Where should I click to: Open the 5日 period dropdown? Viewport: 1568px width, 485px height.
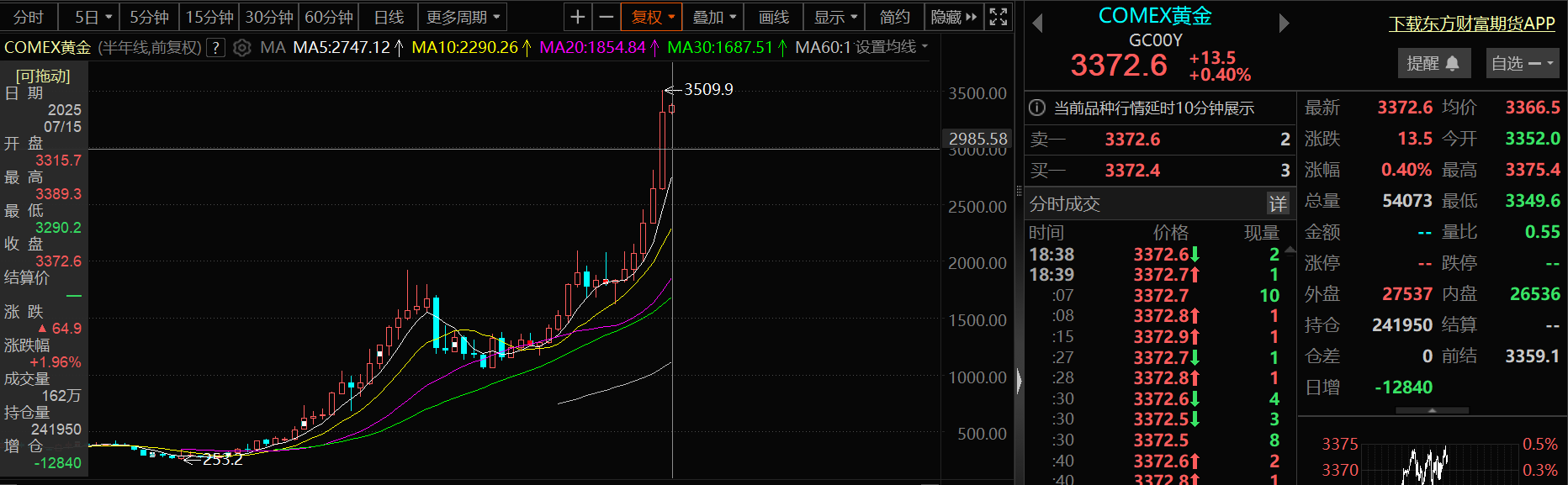click(93, 17)
